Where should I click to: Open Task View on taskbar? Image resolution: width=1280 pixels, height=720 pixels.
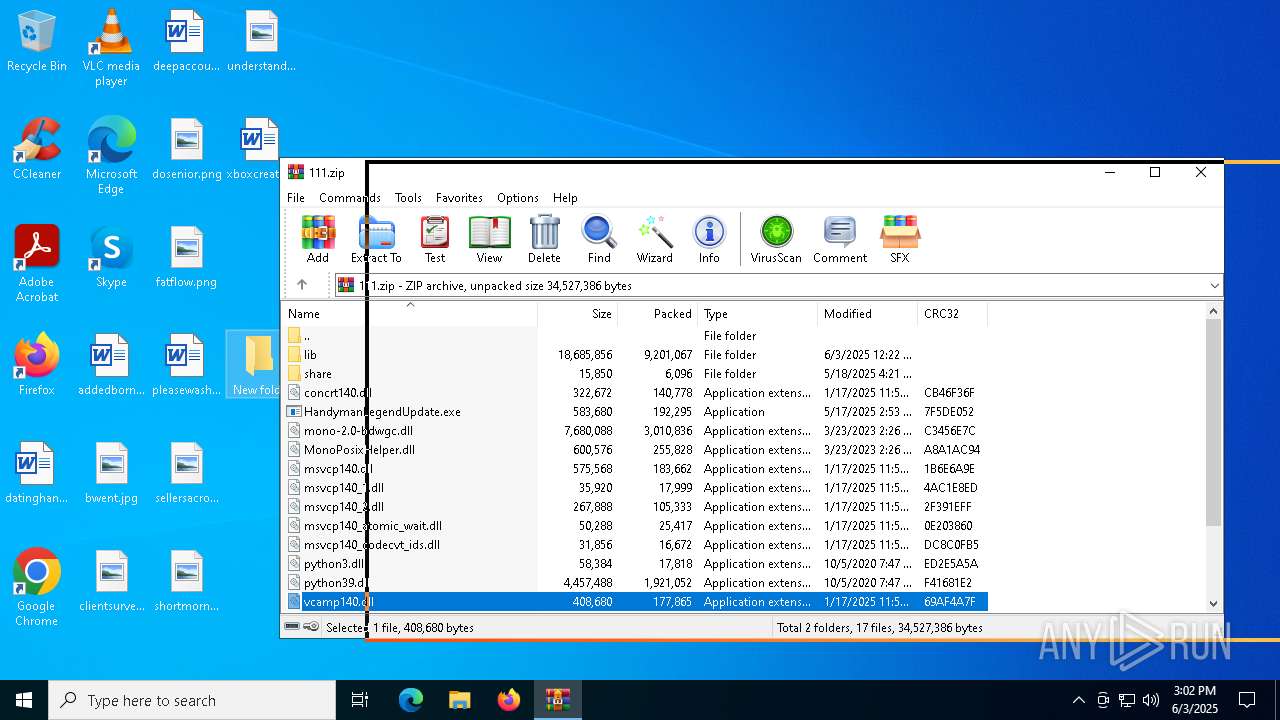coord(360,700)
